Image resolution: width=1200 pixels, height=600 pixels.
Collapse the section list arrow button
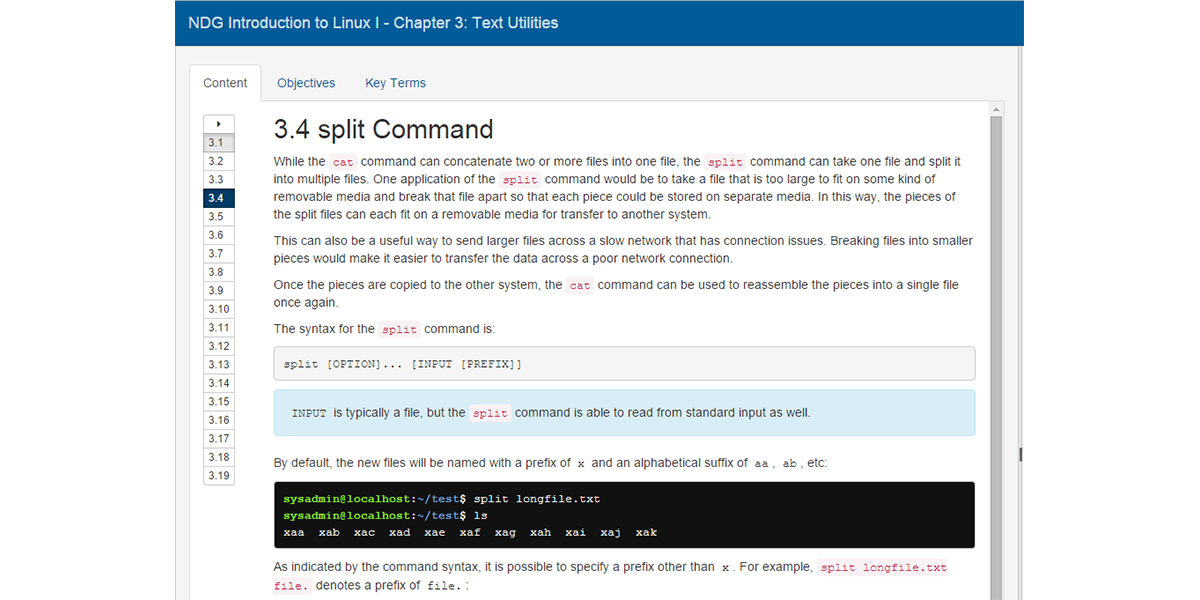tap(219, 124)
